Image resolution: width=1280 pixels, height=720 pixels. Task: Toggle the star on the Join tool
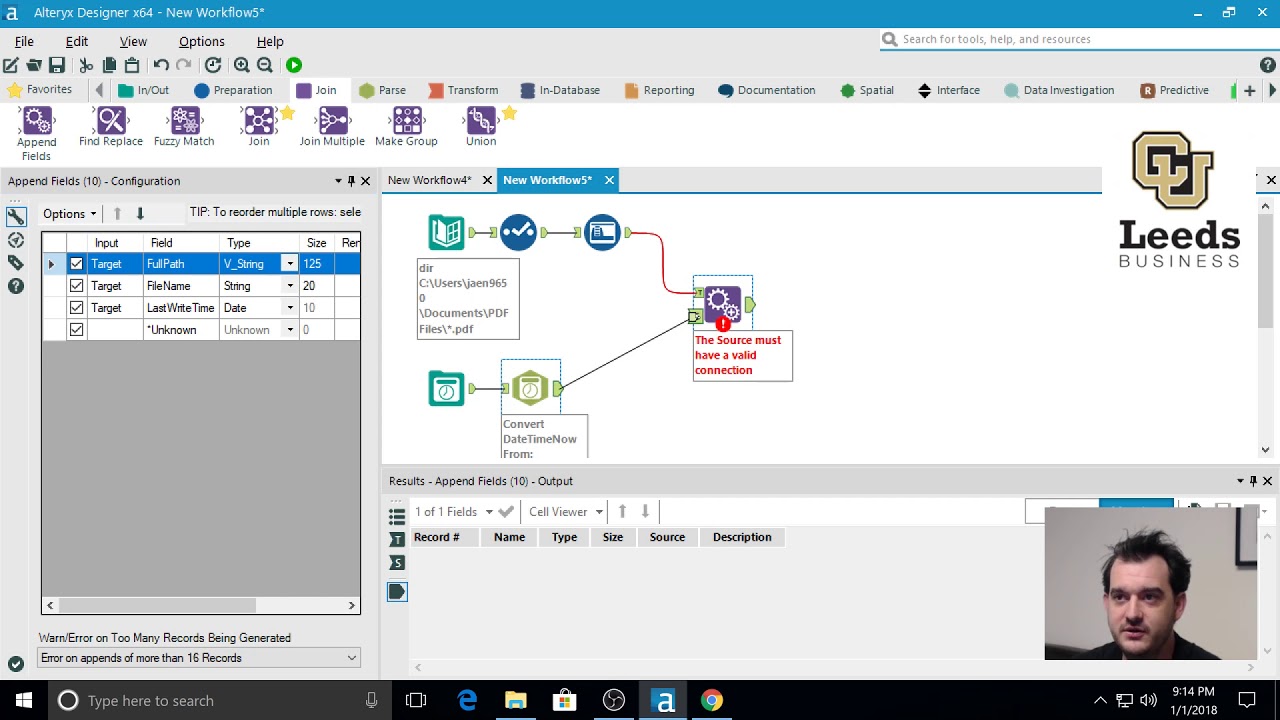pyautogui.click(x=287, y=113)
